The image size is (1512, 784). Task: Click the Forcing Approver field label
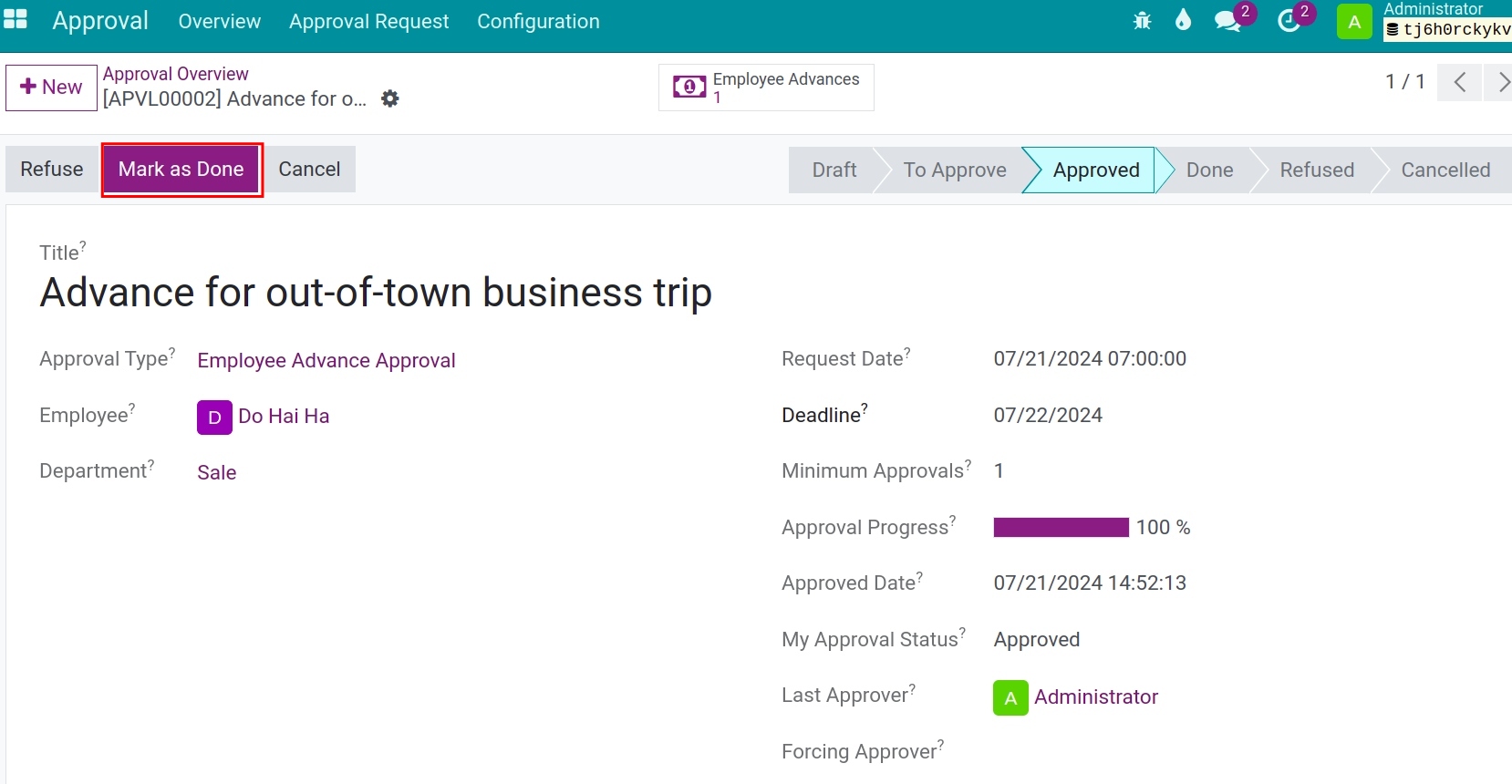[x=863, y=751]
